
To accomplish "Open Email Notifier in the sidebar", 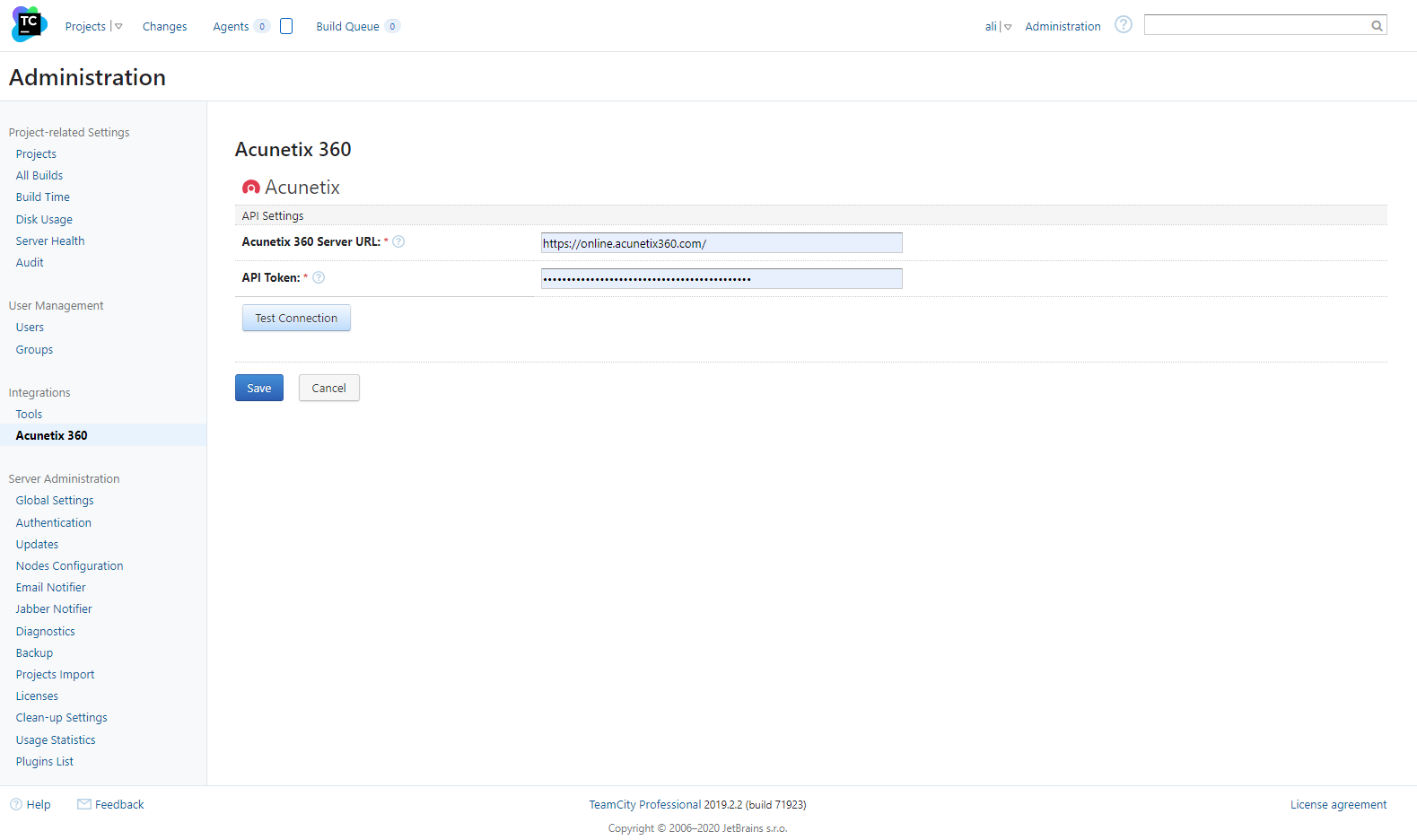I will tap(50, 587).
